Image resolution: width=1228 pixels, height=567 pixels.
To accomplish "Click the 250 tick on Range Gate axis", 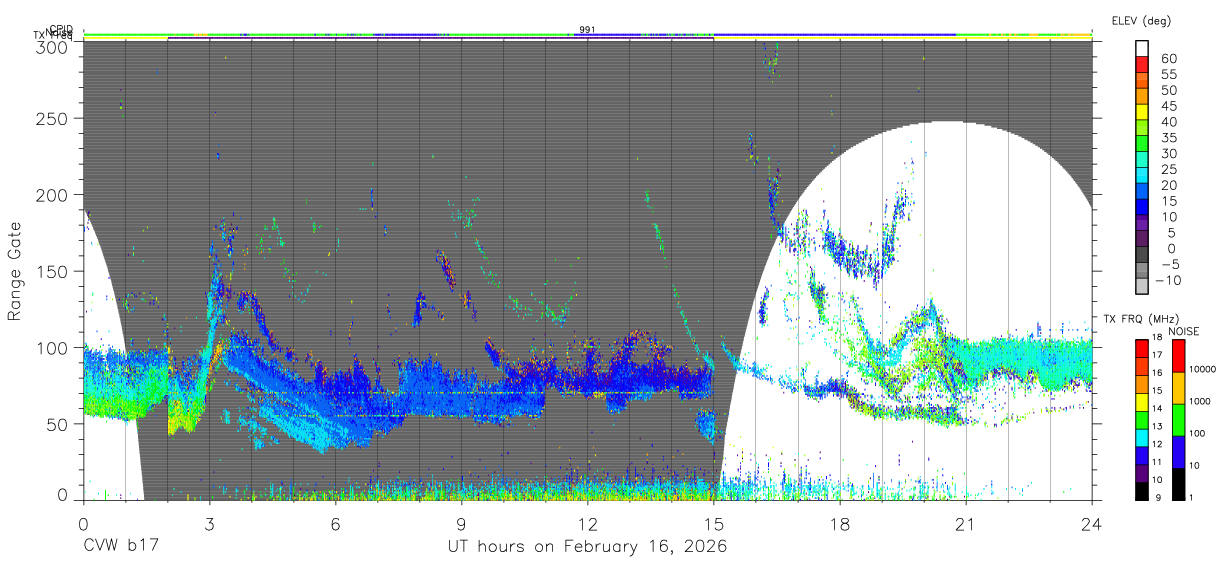I will coord(52,118).
